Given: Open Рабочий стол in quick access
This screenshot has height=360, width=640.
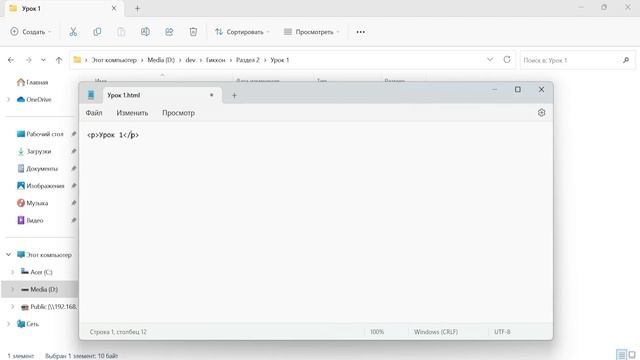Looking at the screenshot, I should pyautogui.click(x=40, y=134).
